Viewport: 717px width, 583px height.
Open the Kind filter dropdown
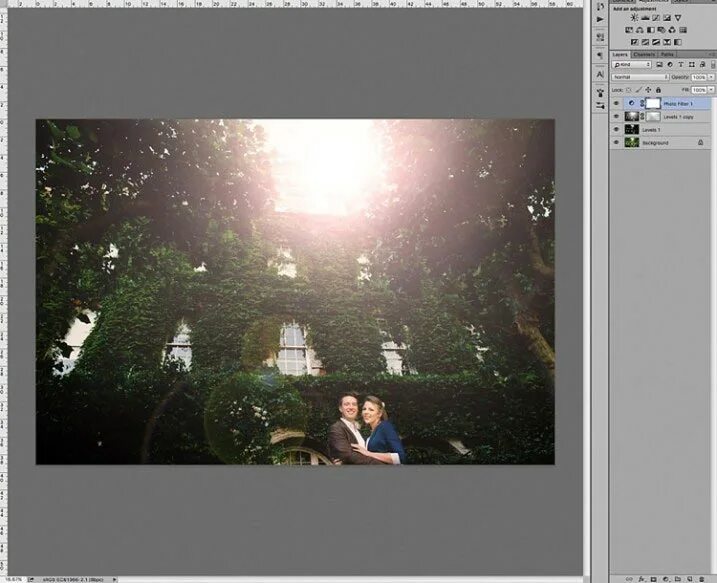coord(631,64)
